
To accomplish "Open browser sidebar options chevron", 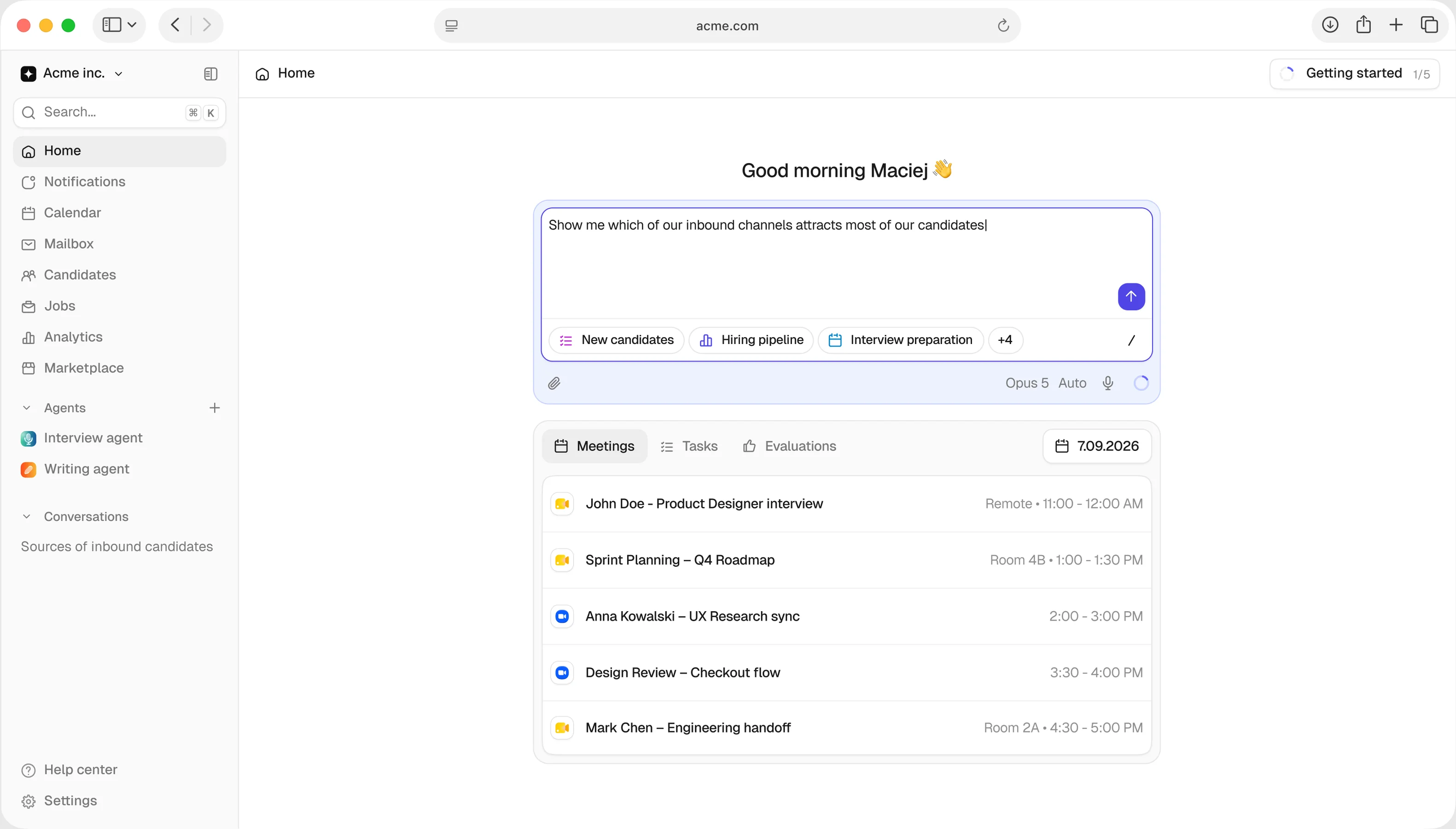I will click(x=132, y=25).
